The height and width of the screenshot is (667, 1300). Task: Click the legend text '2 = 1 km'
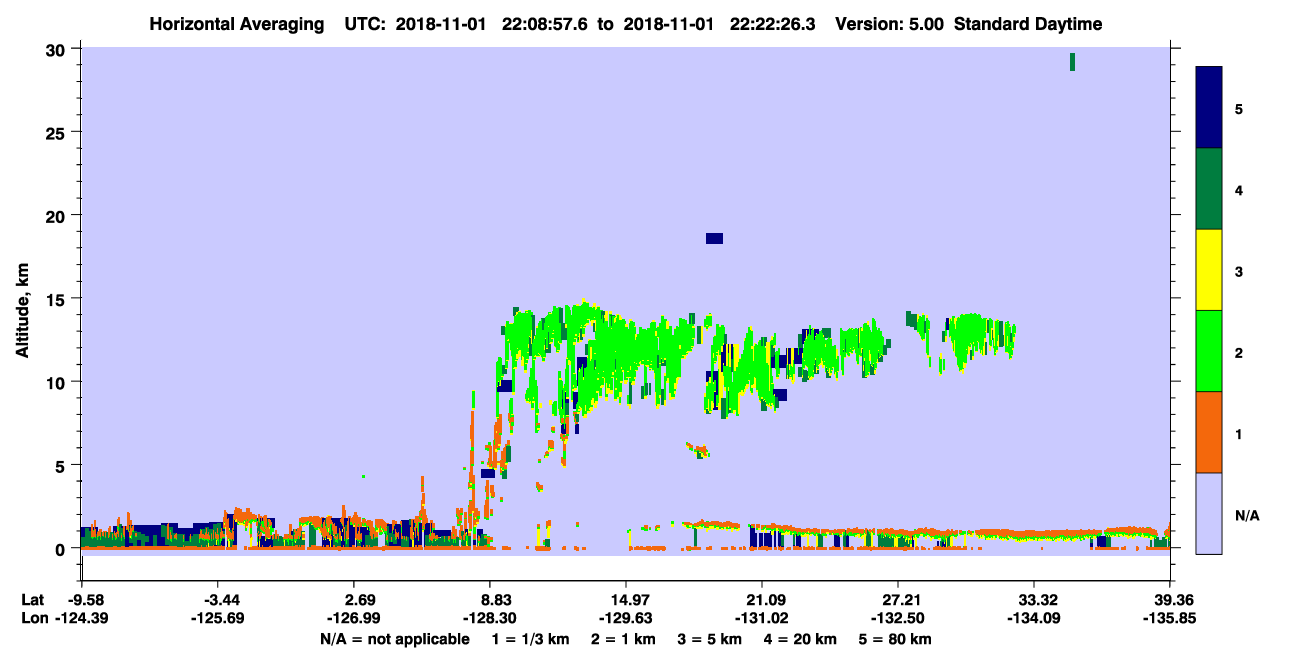[624, 638]
